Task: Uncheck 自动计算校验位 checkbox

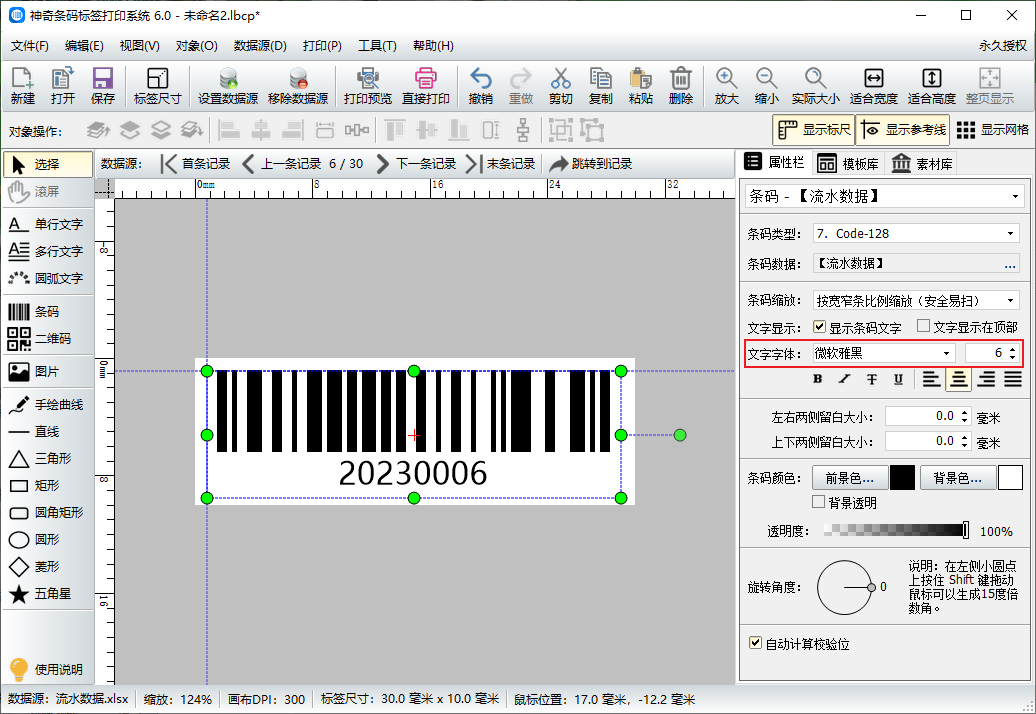Action: (755, 643)
